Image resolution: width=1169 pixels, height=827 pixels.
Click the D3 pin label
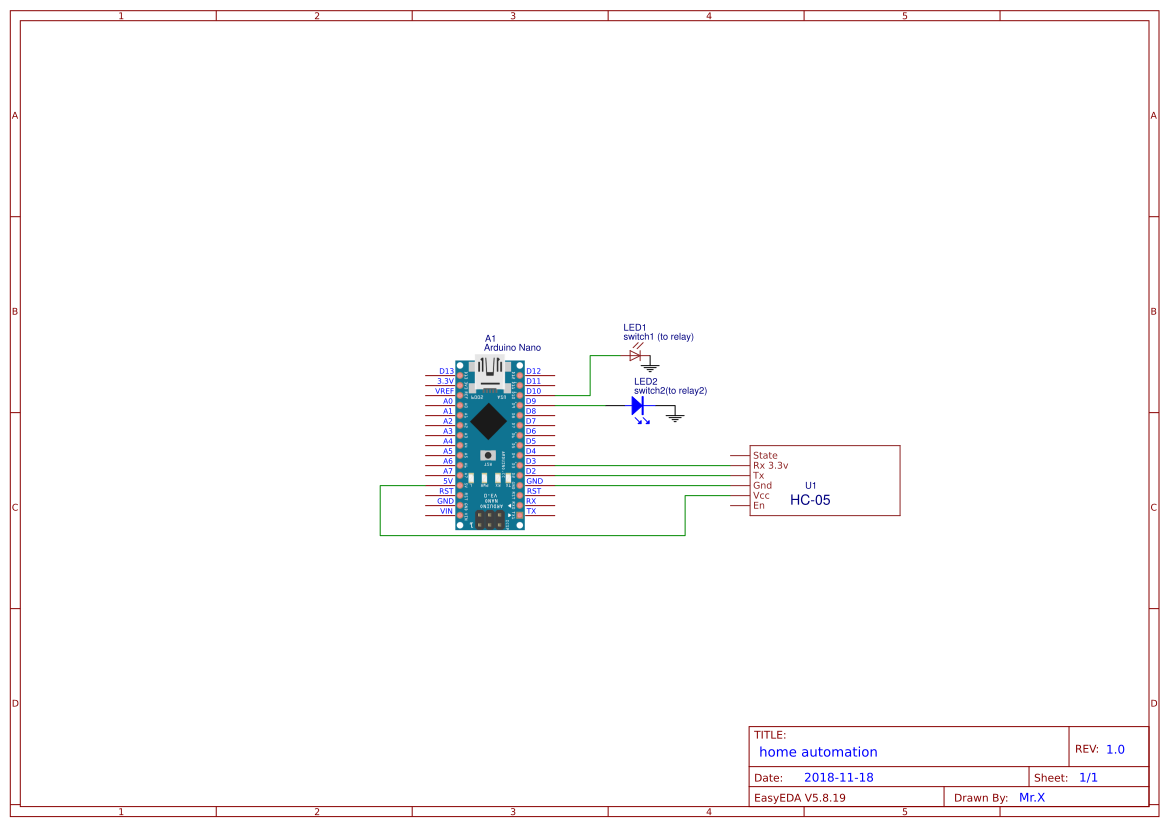pos(531,461)
